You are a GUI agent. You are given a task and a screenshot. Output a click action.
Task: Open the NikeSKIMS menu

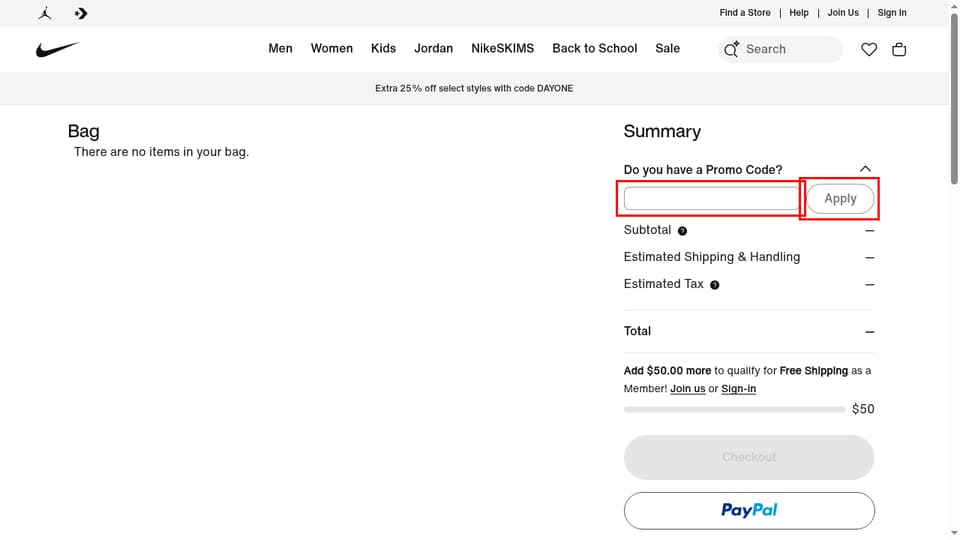tap(503, 48)
